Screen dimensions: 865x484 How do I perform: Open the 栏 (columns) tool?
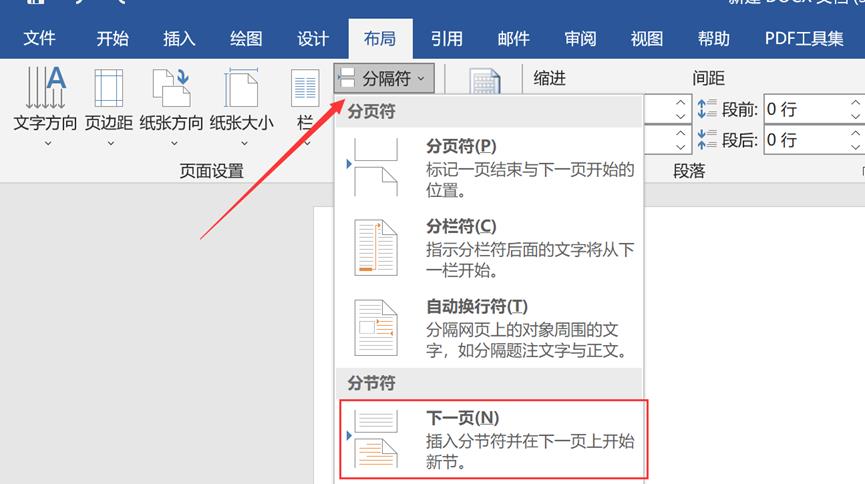click(305, 95)
